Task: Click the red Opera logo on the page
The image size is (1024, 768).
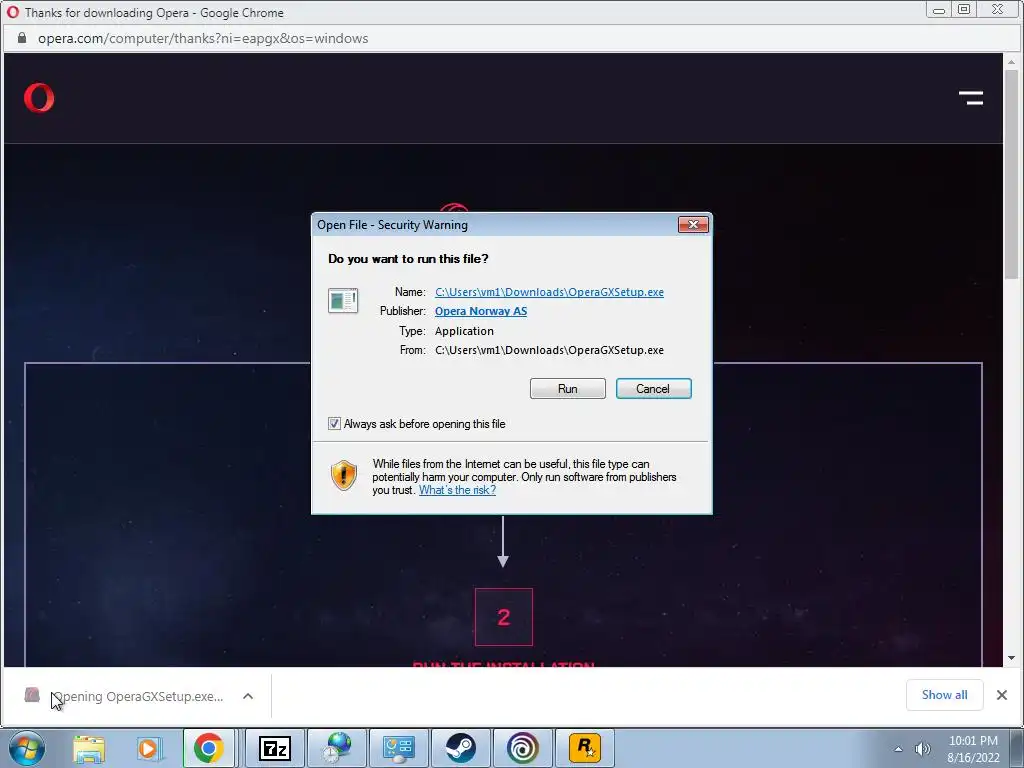Action: 39,98
